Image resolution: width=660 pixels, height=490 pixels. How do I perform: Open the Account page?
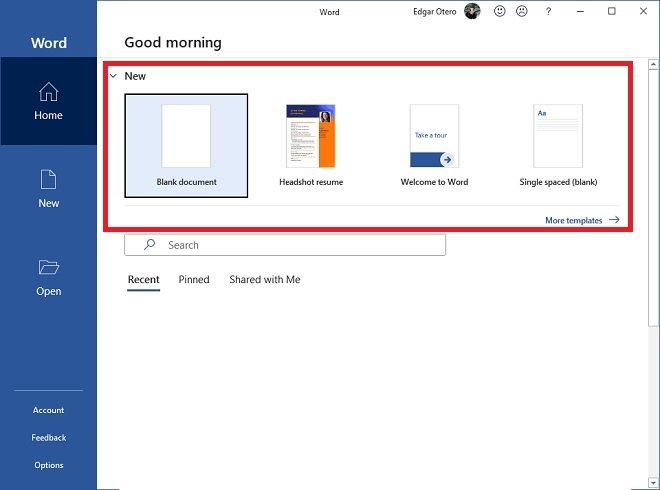click(48, 410)
